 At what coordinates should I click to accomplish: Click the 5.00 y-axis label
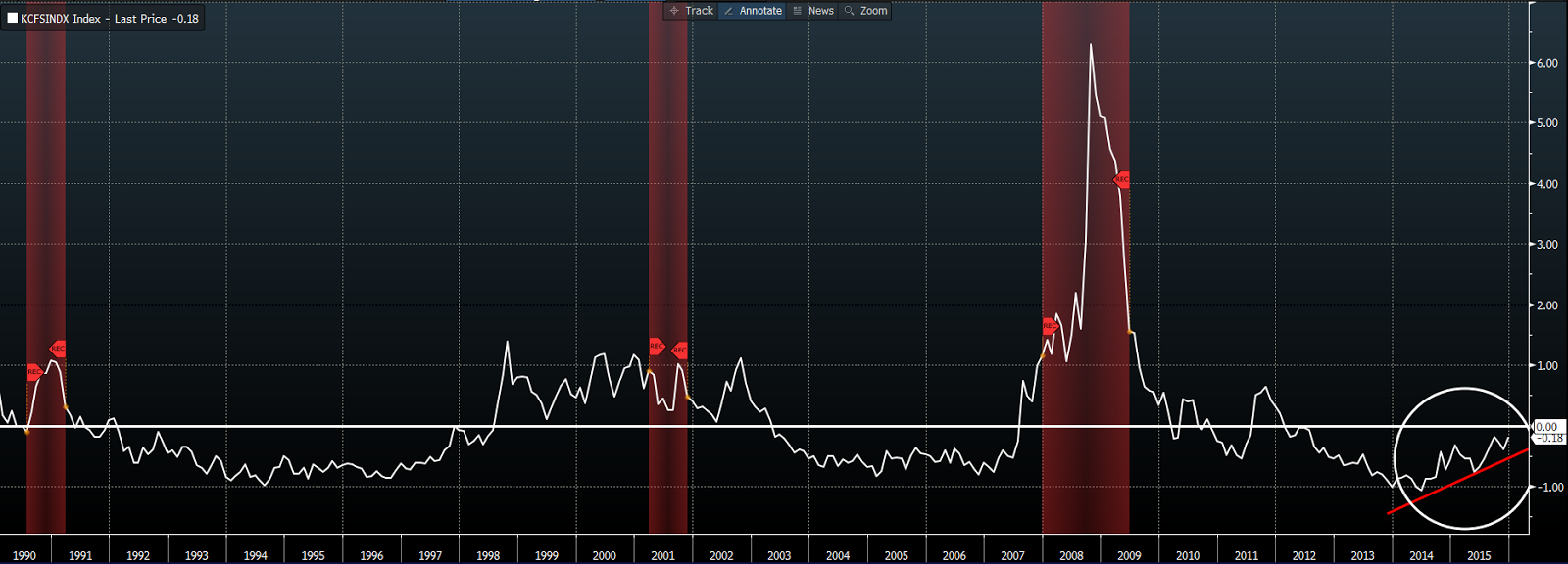point(1547,123)
